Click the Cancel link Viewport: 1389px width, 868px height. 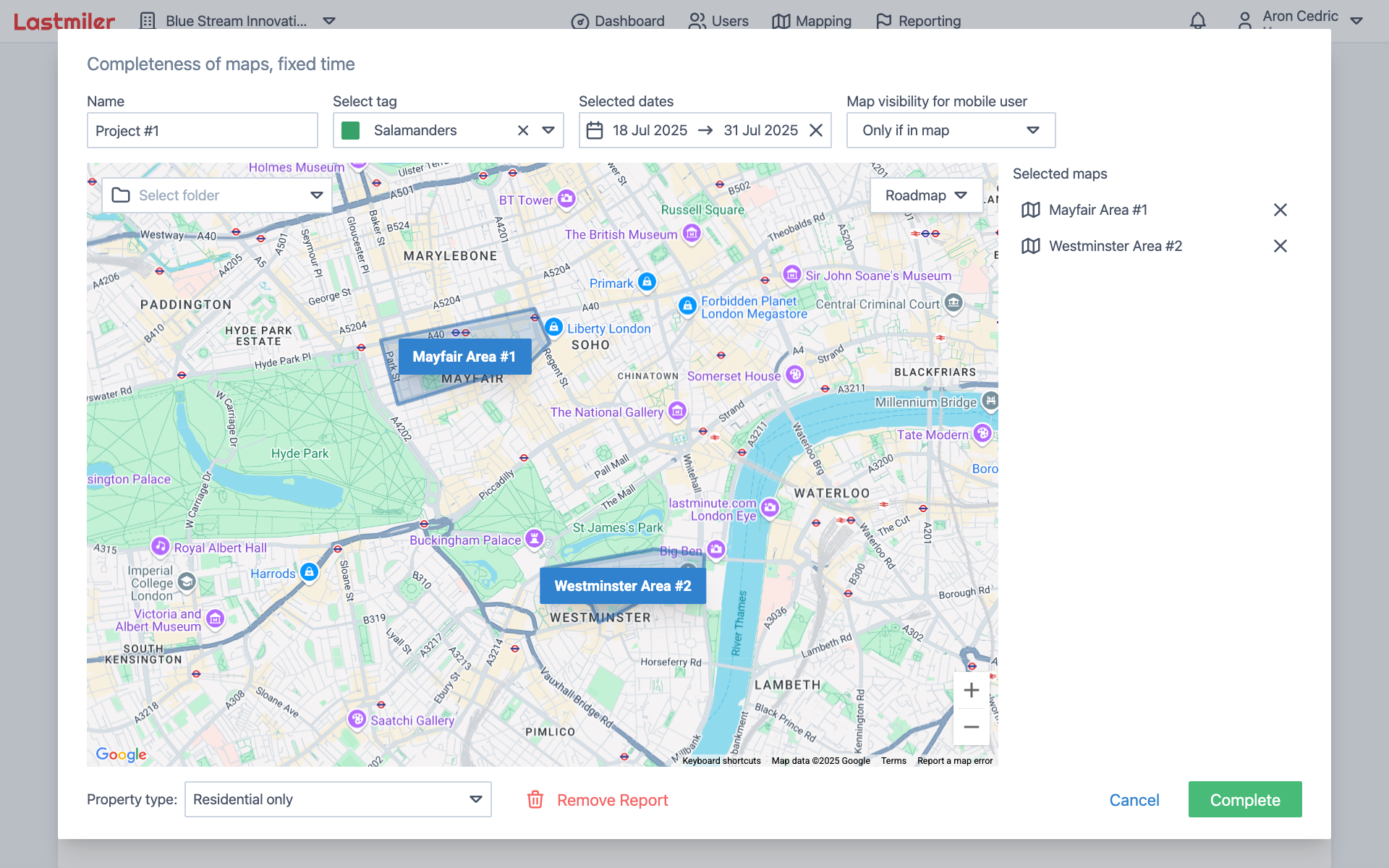coord(1134,800)
